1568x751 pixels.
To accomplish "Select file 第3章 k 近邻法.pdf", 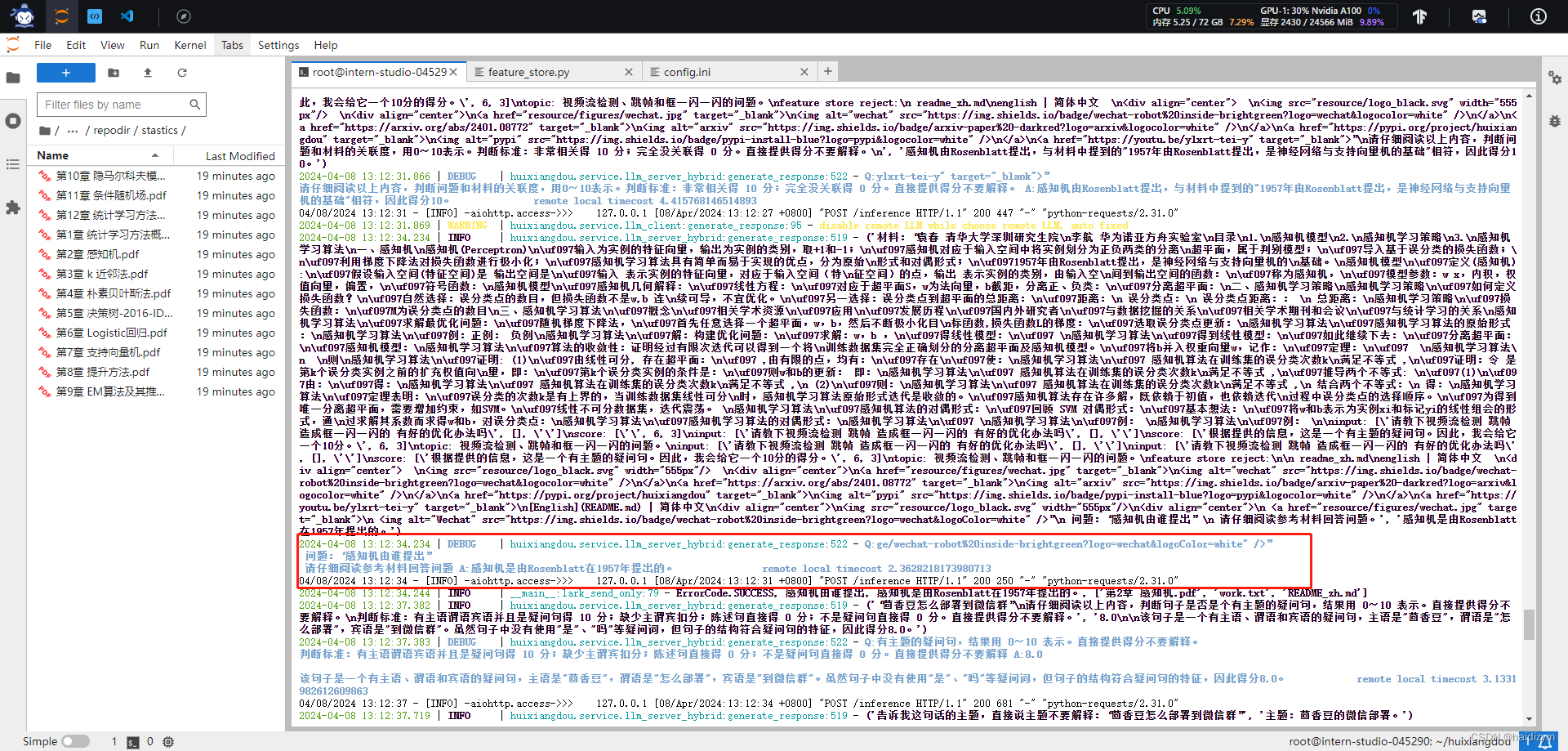I will pyautogui.click(x=157, y=274).
